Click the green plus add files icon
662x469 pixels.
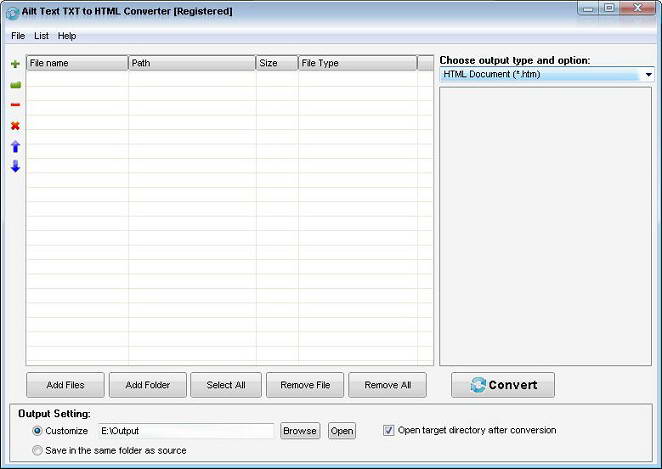point(15,64)
